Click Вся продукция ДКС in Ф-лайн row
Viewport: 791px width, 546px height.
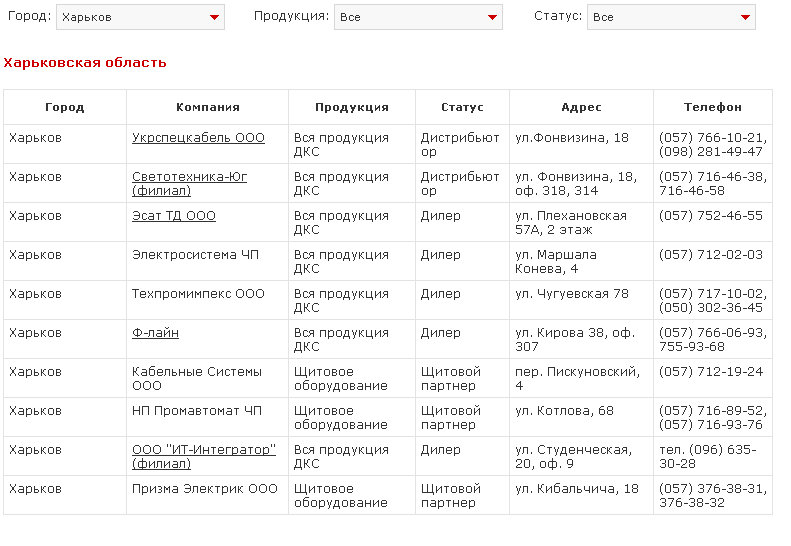[x=341, y=340]
